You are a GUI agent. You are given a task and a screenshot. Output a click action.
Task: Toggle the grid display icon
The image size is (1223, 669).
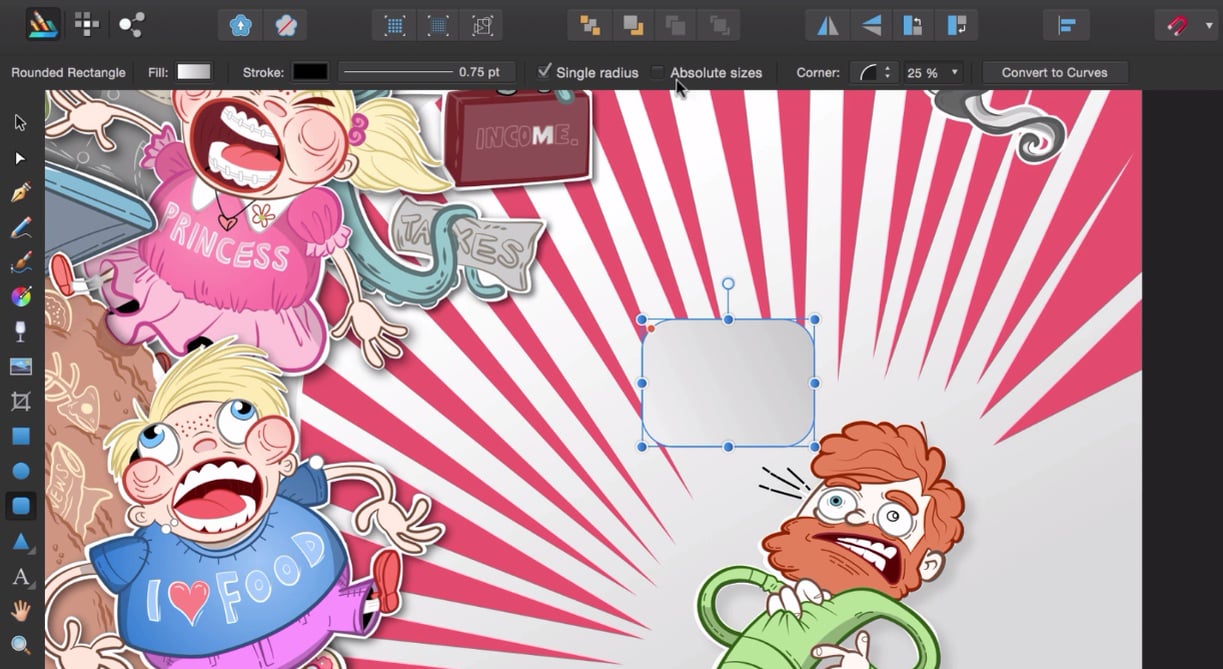point(396,25)
